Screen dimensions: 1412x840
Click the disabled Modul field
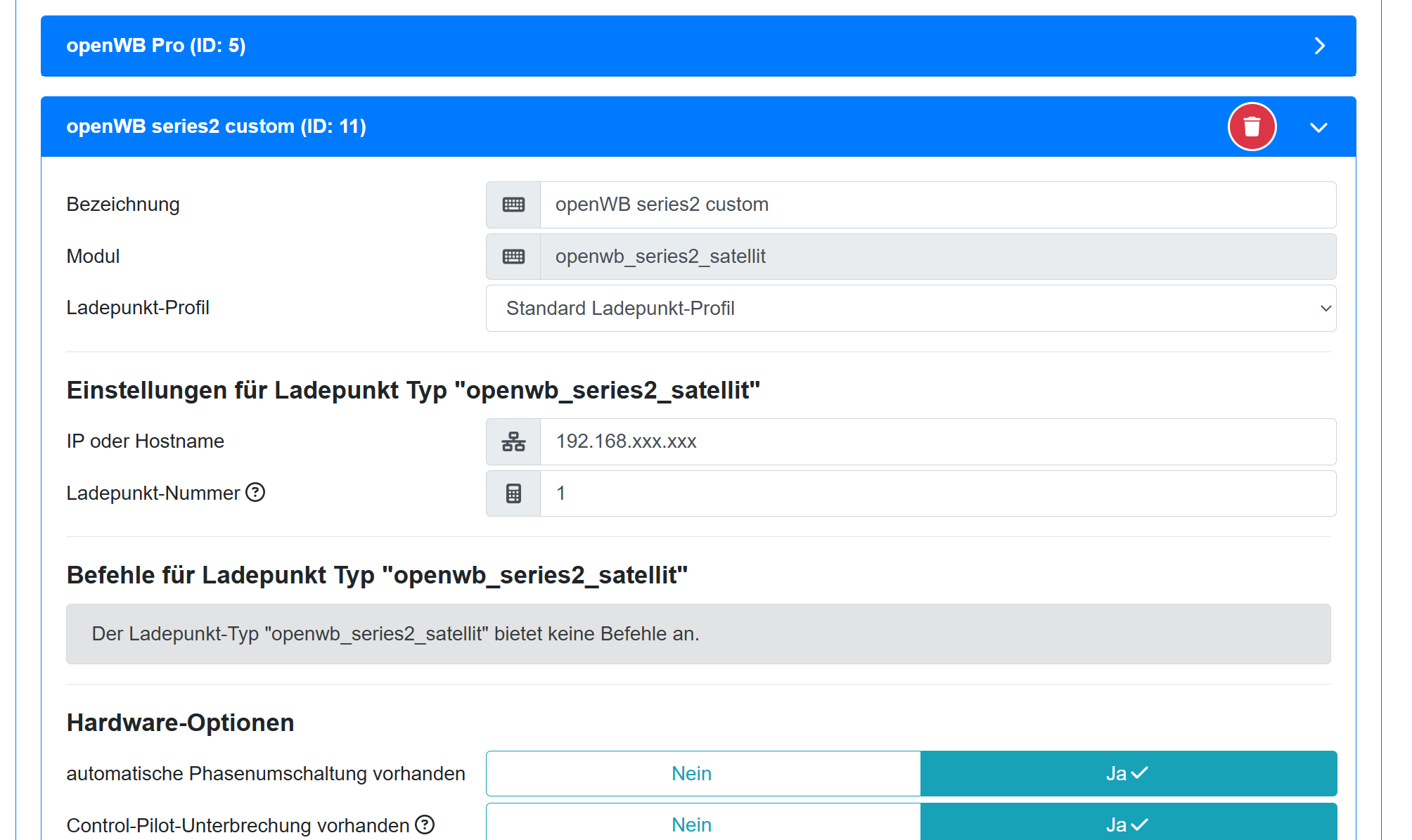tap(938, 257)
